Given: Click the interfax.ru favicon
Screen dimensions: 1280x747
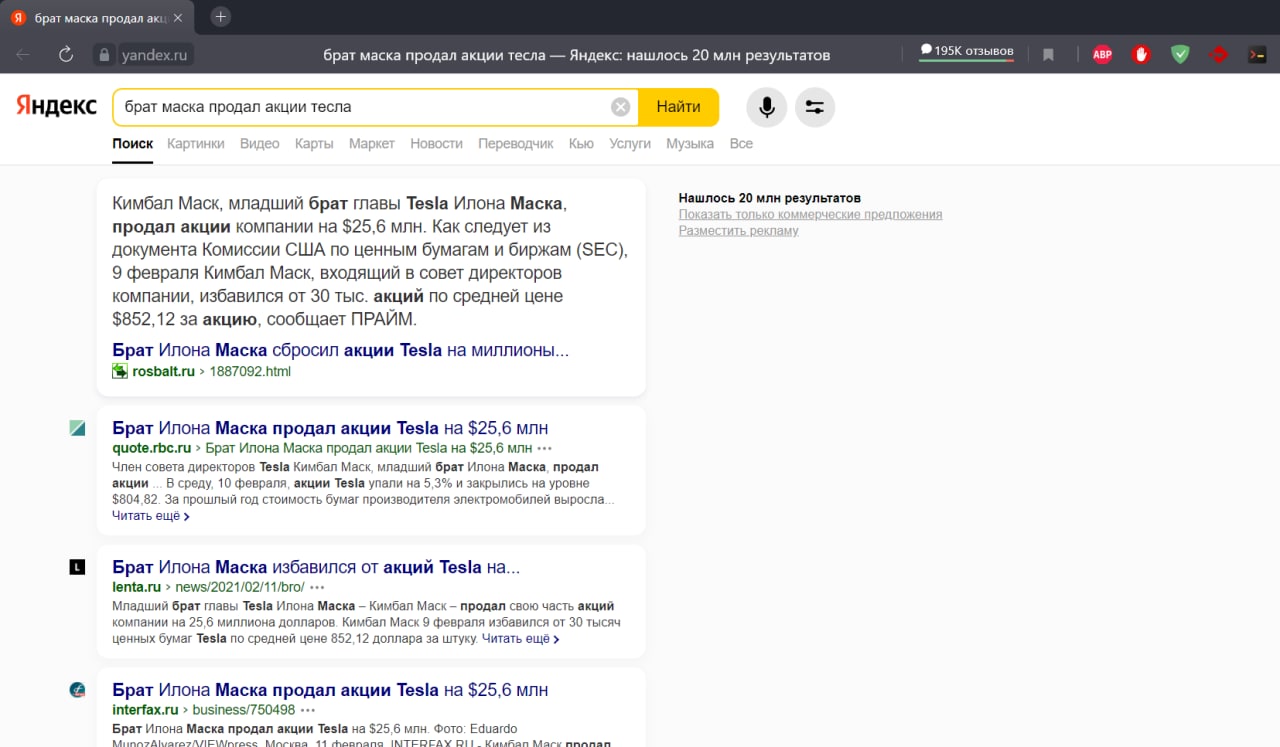Looking at the screenshot, I should pos(77,690).
